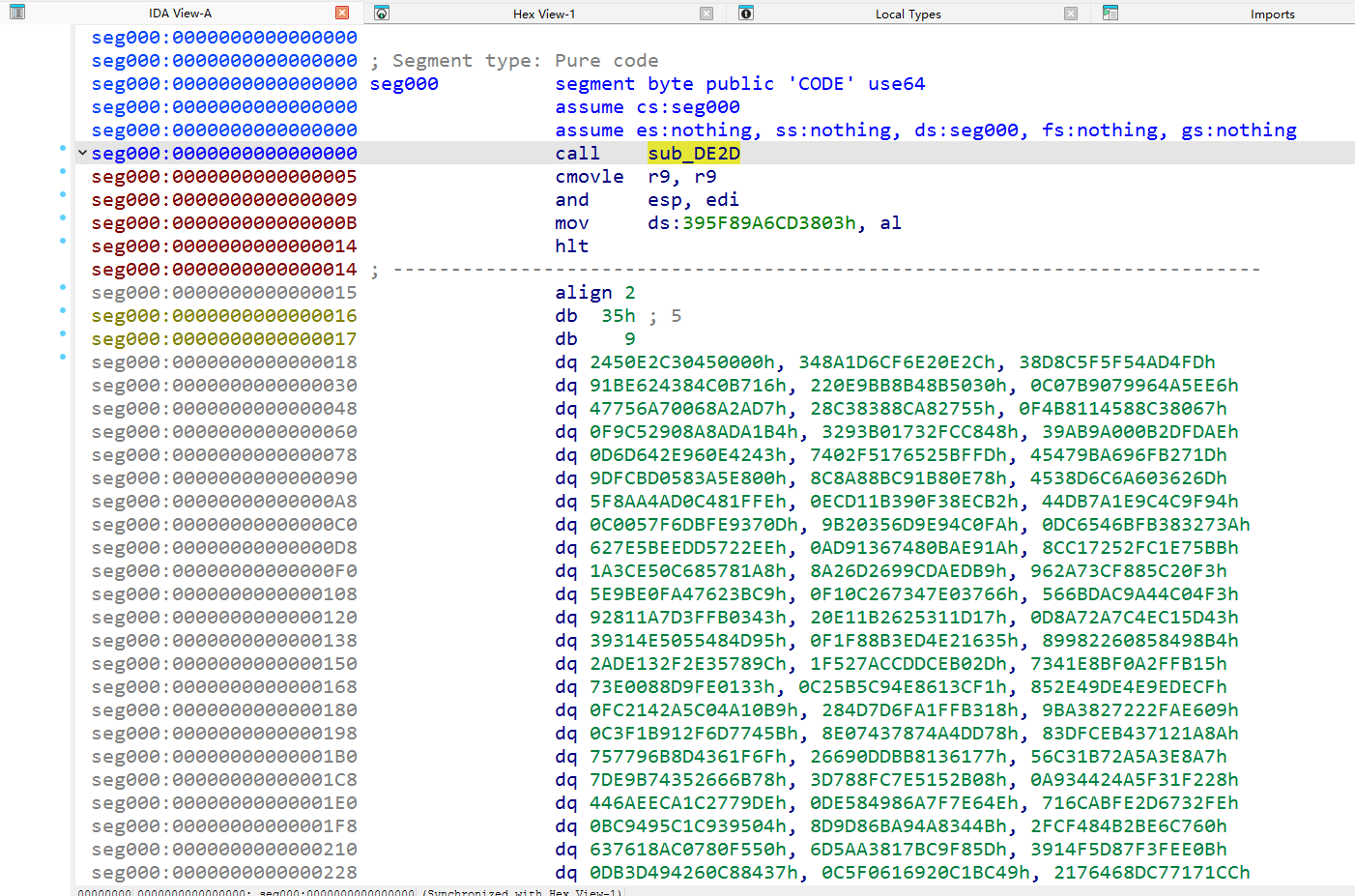Close the Hex View-1 tab

click(706, 13)
